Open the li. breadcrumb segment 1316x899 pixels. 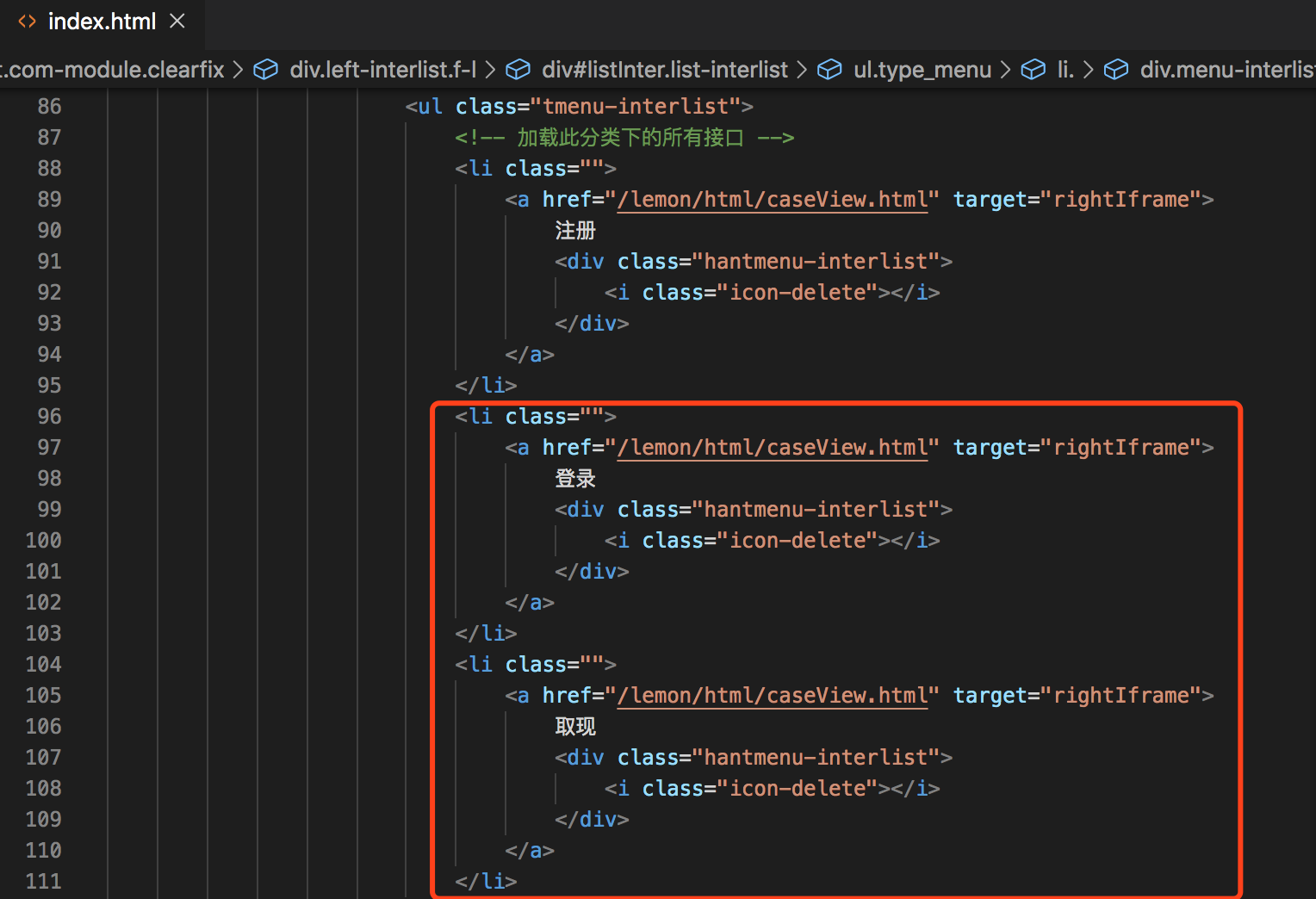[1065, 70]
